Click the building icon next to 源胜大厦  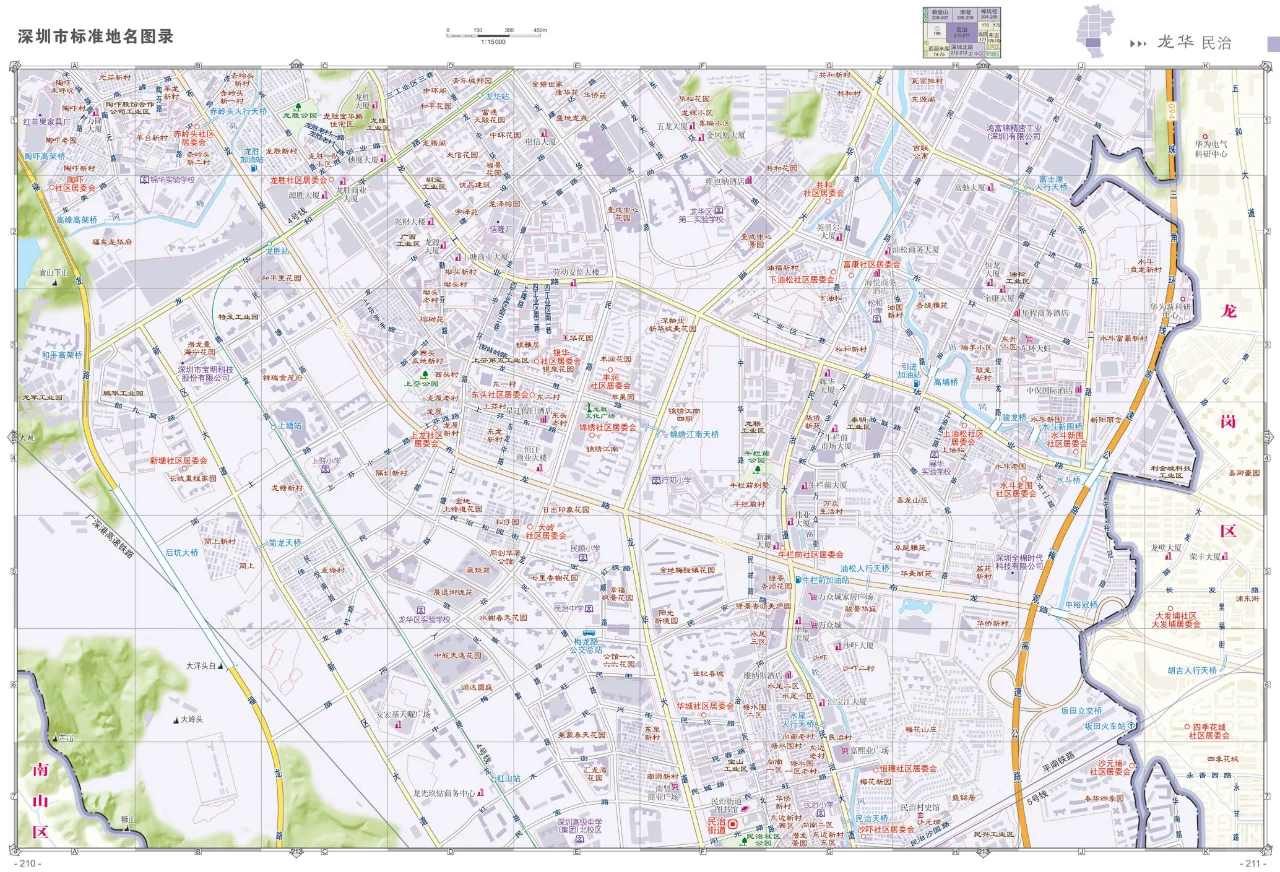(325, 194)
